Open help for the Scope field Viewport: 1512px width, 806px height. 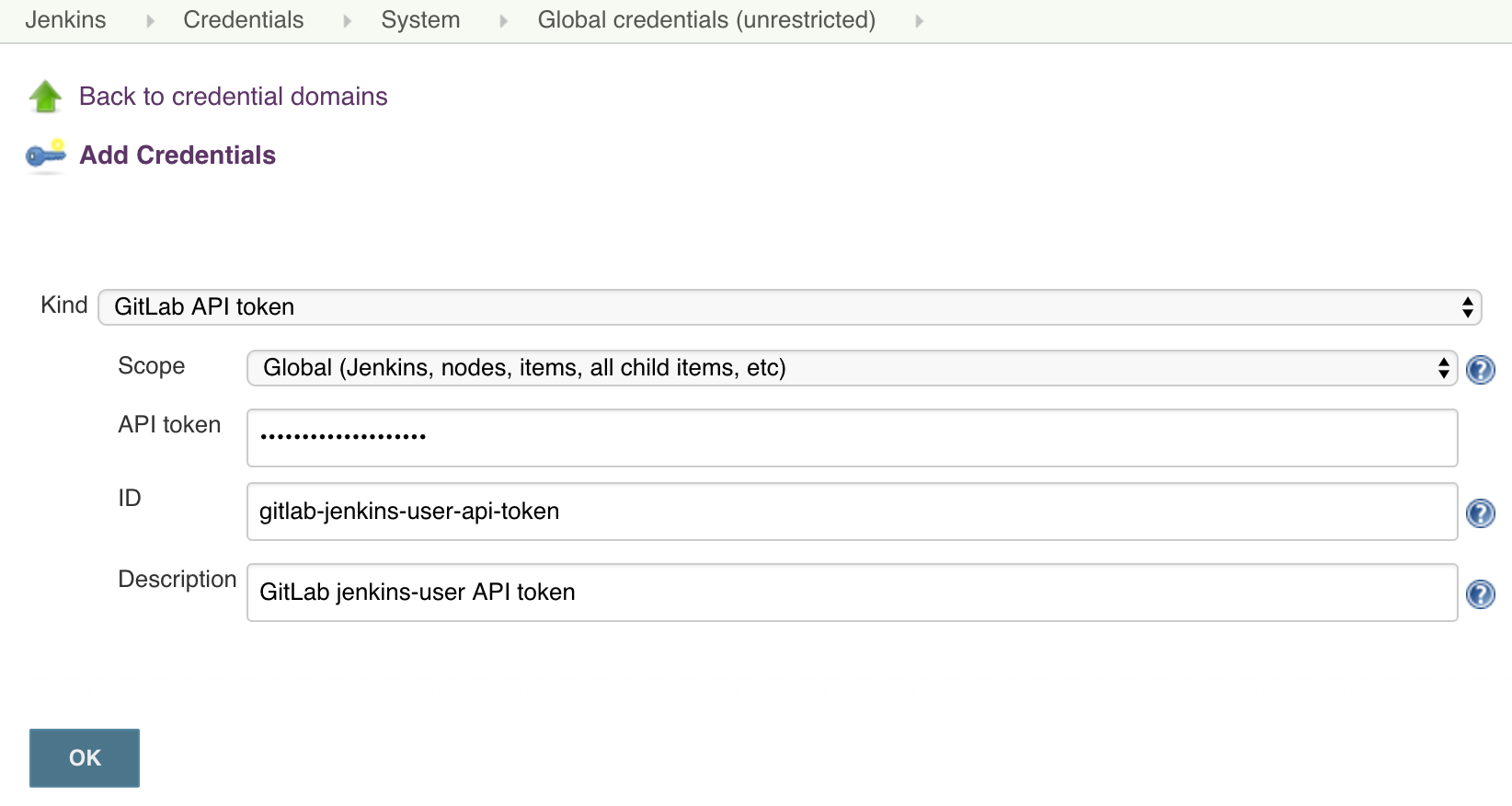[x=1480, y=370]
